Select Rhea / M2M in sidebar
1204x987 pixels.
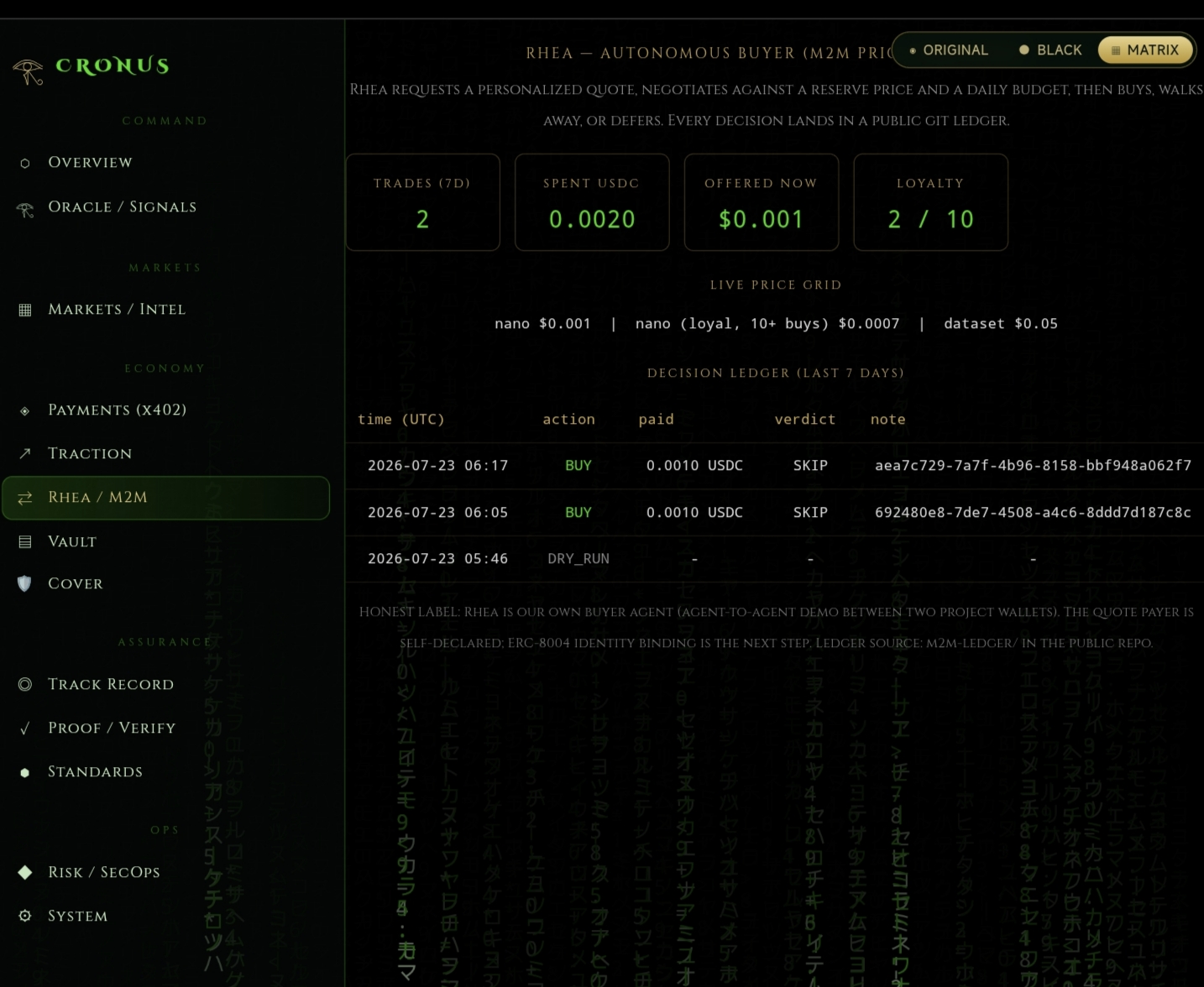[x=165, y=498]
